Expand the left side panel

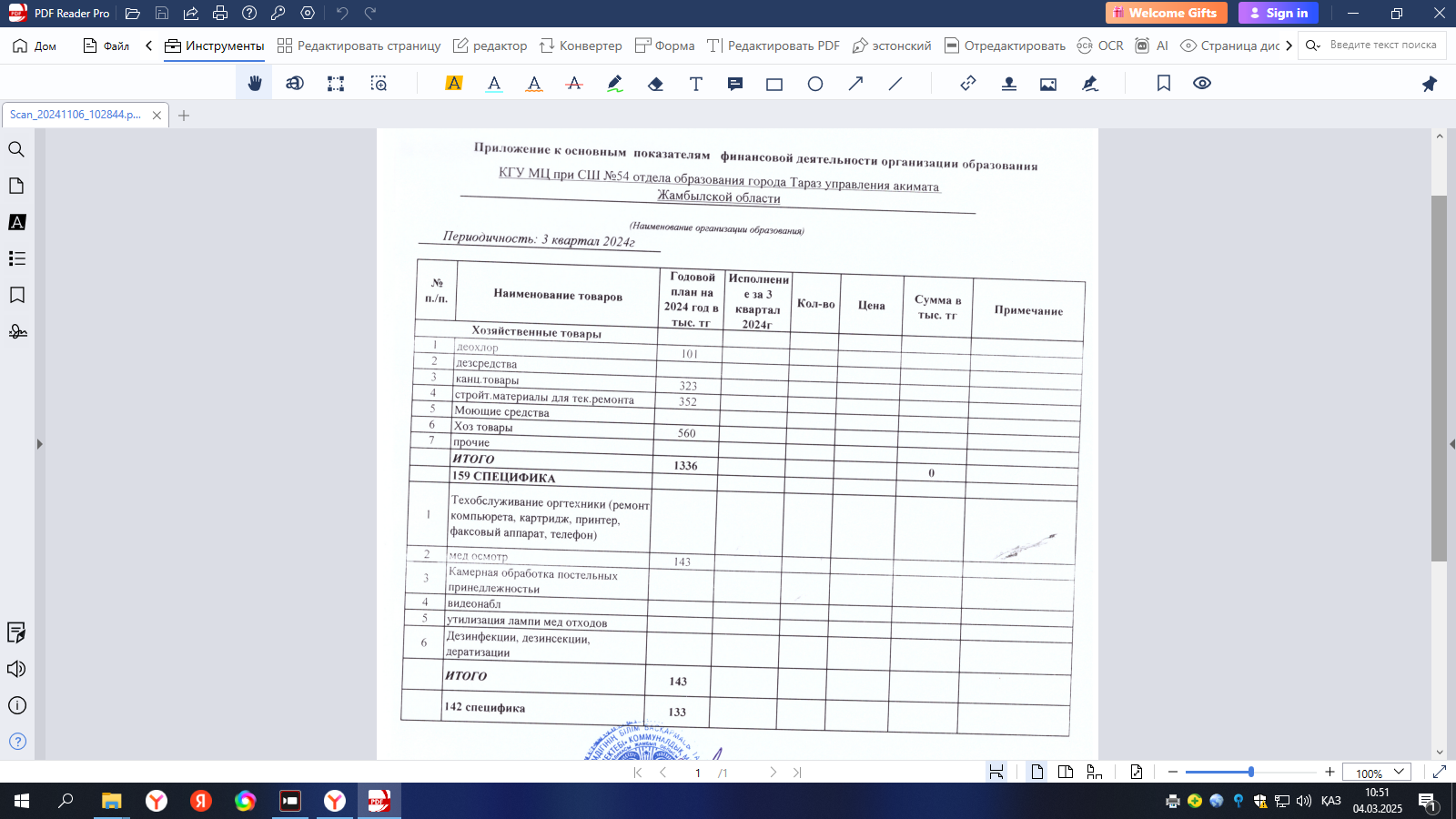pos(39,444)
